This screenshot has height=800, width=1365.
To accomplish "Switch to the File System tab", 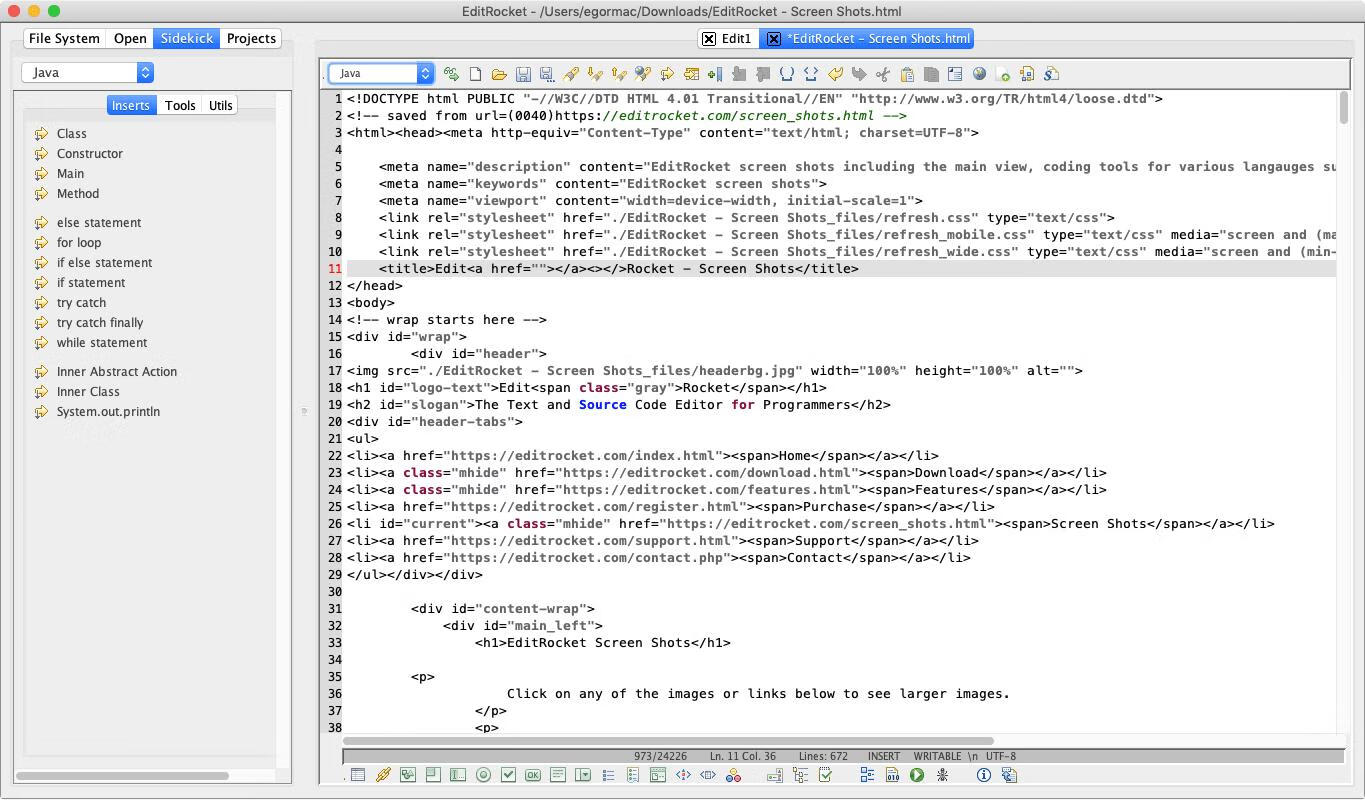I will tap(64, 38).
